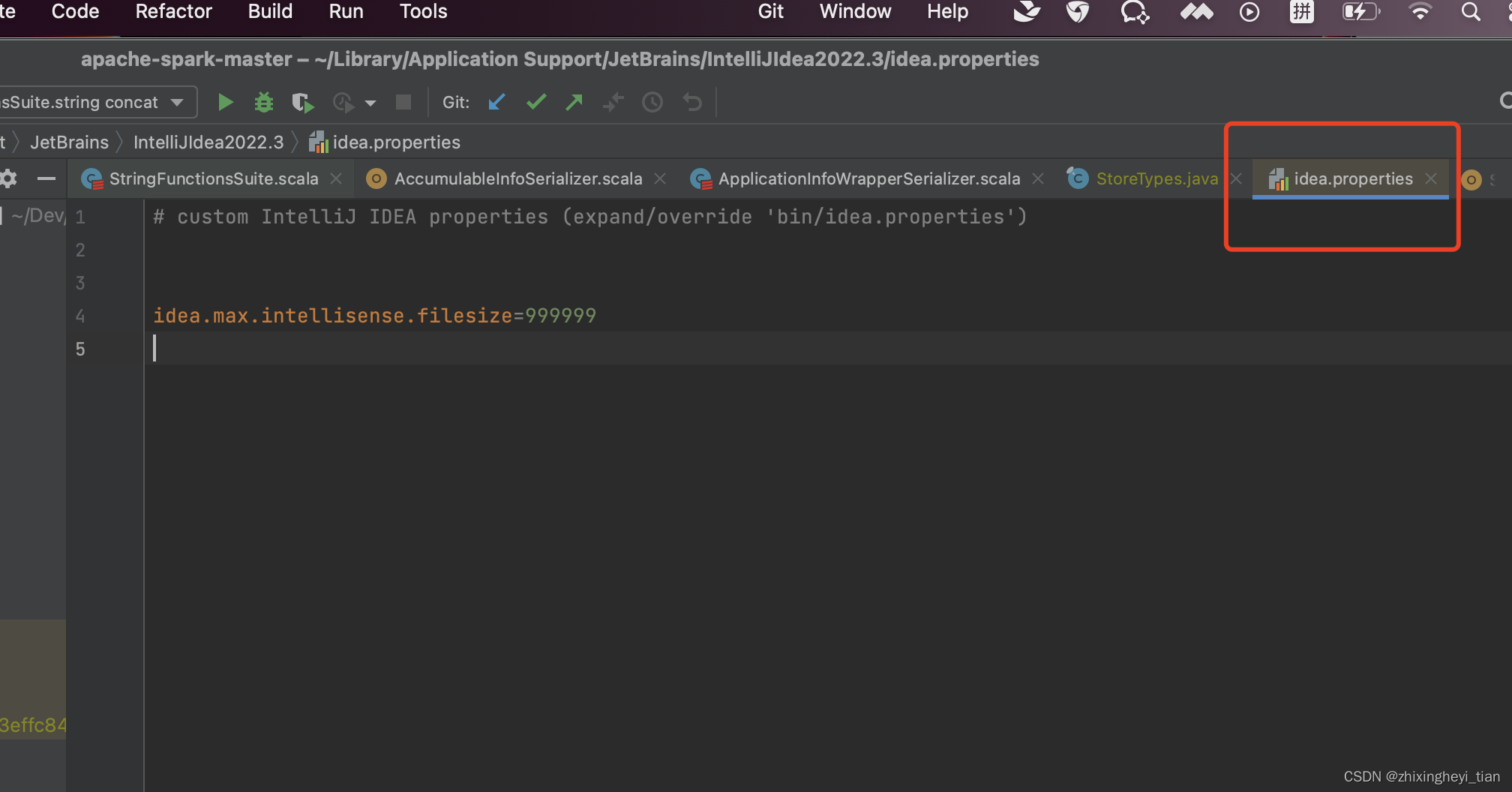
Task: Open the Git menu in the menu bar
Action: click(x=769, y=11)
